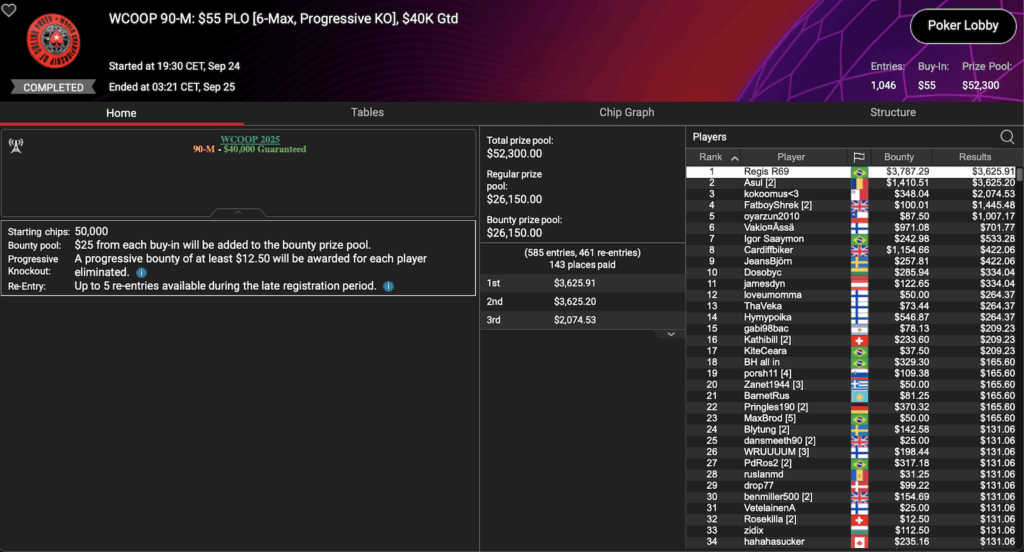Click the heart favorite icon
The image size is (1024, 552).
click(x=10, y=10)
